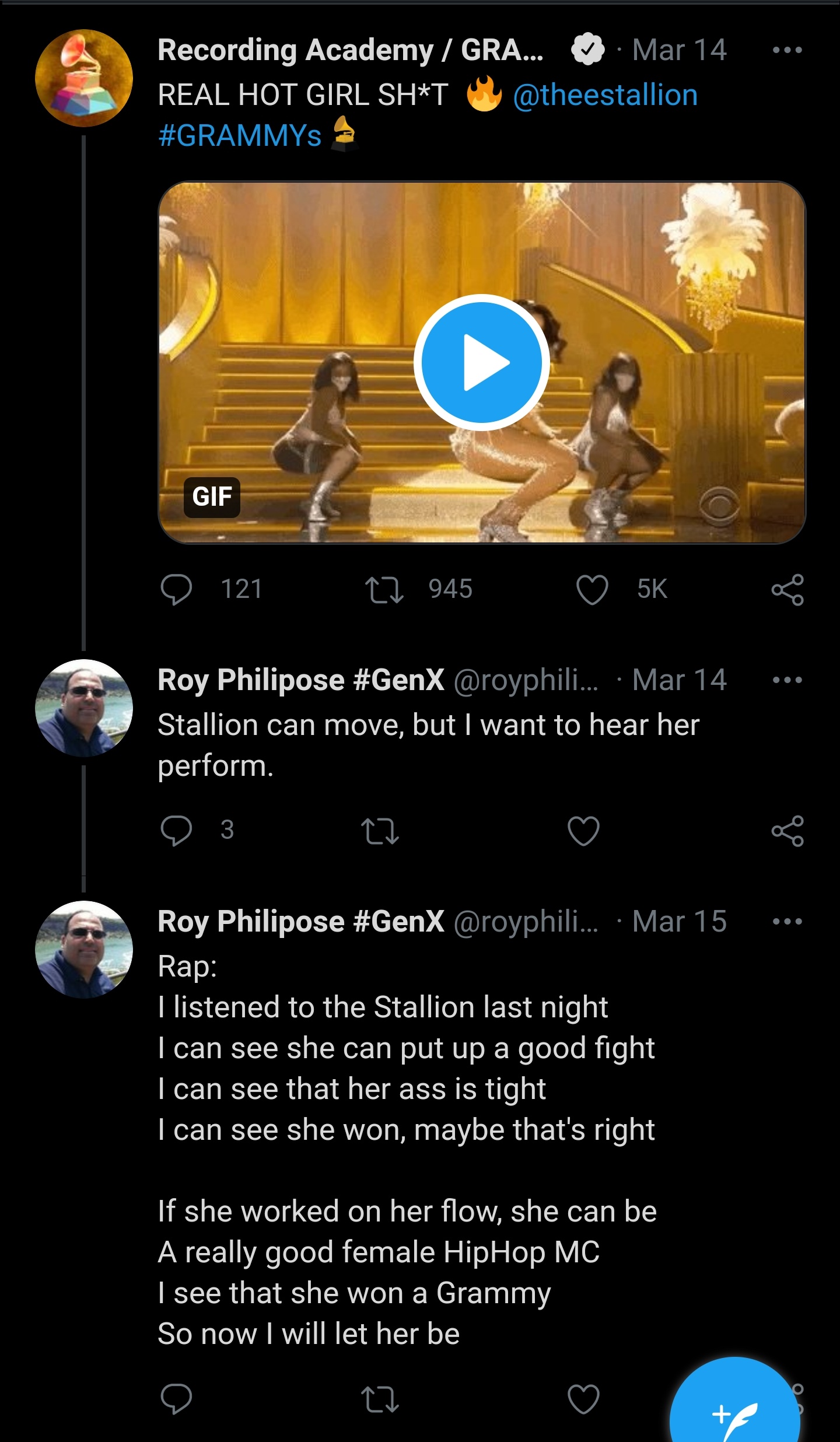The width and height of the screenshot is (840, 1442).
Task: Like the Rap poem tweet
Action: coord(583,1399)
